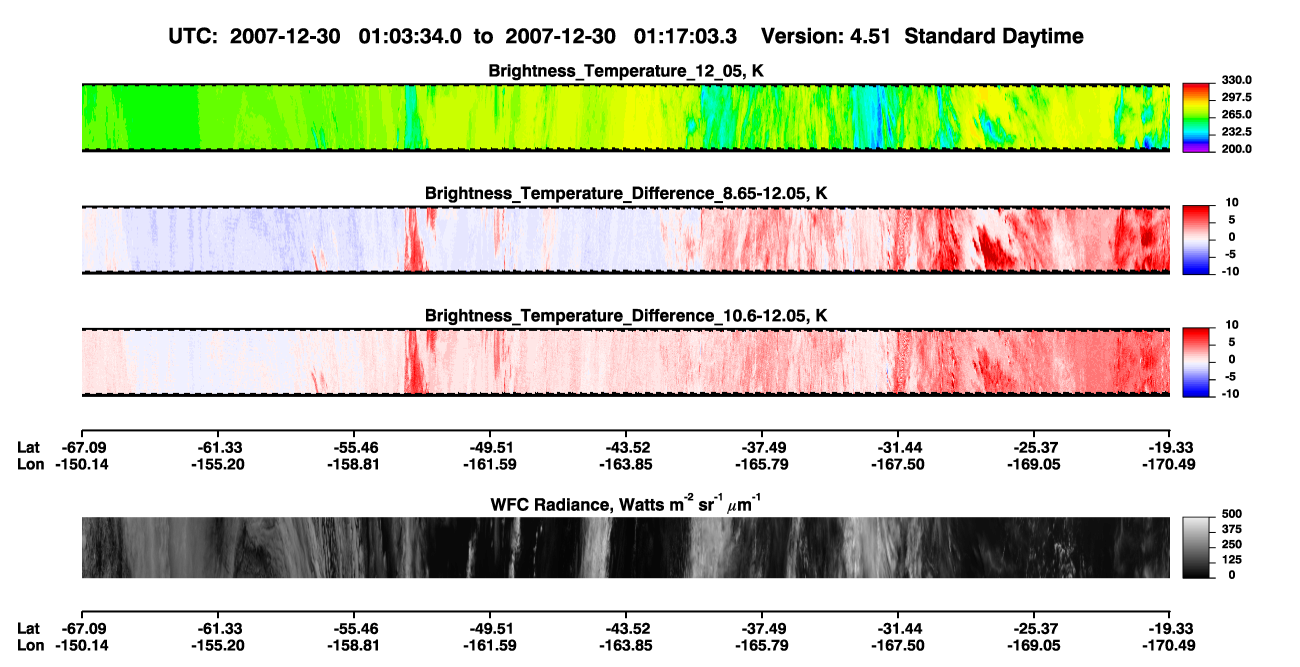Click latitude -19.33 on the axis below the WFC strip

point(1171,629)
